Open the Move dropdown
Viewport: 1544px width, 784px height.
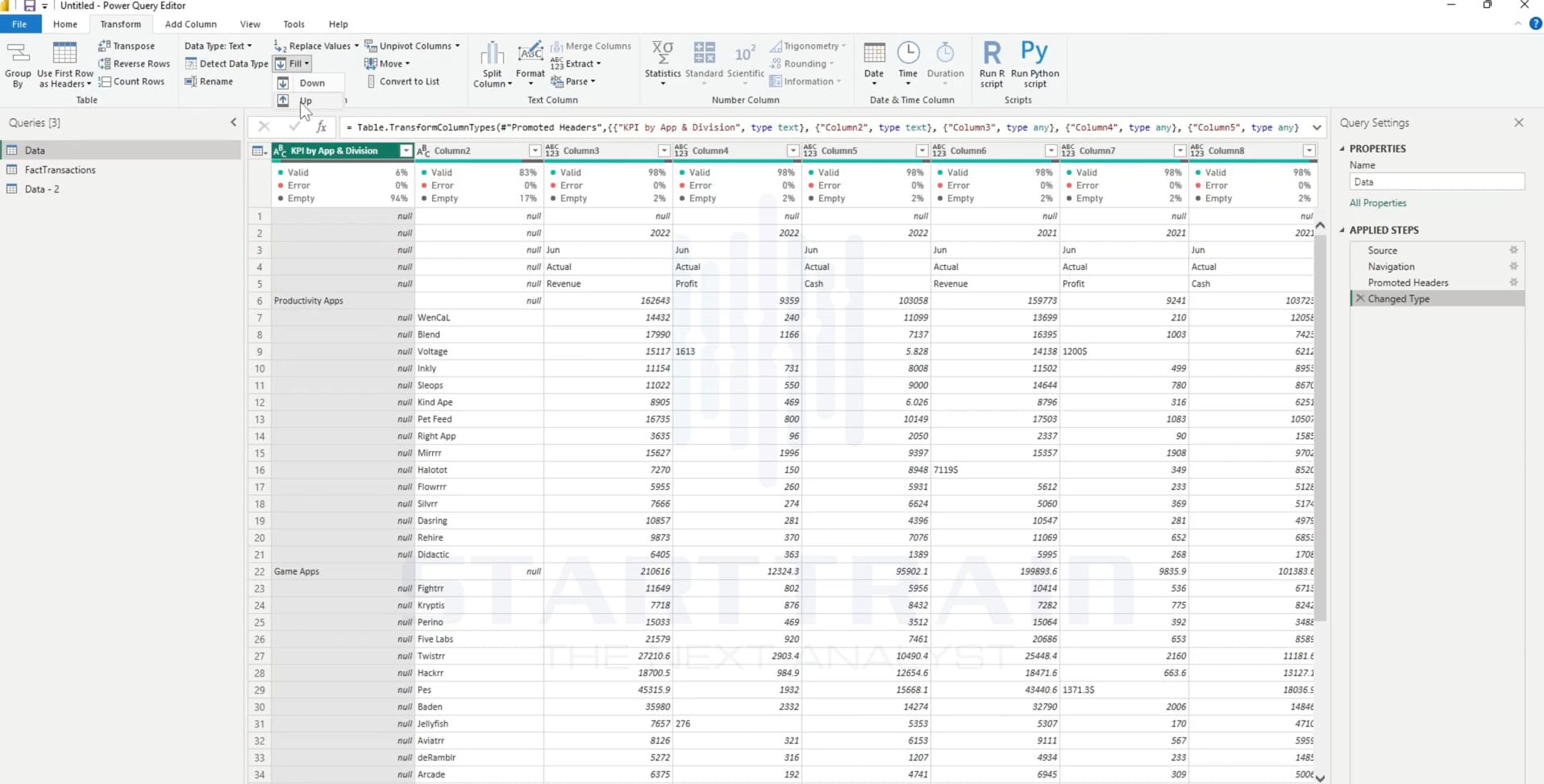387,64
